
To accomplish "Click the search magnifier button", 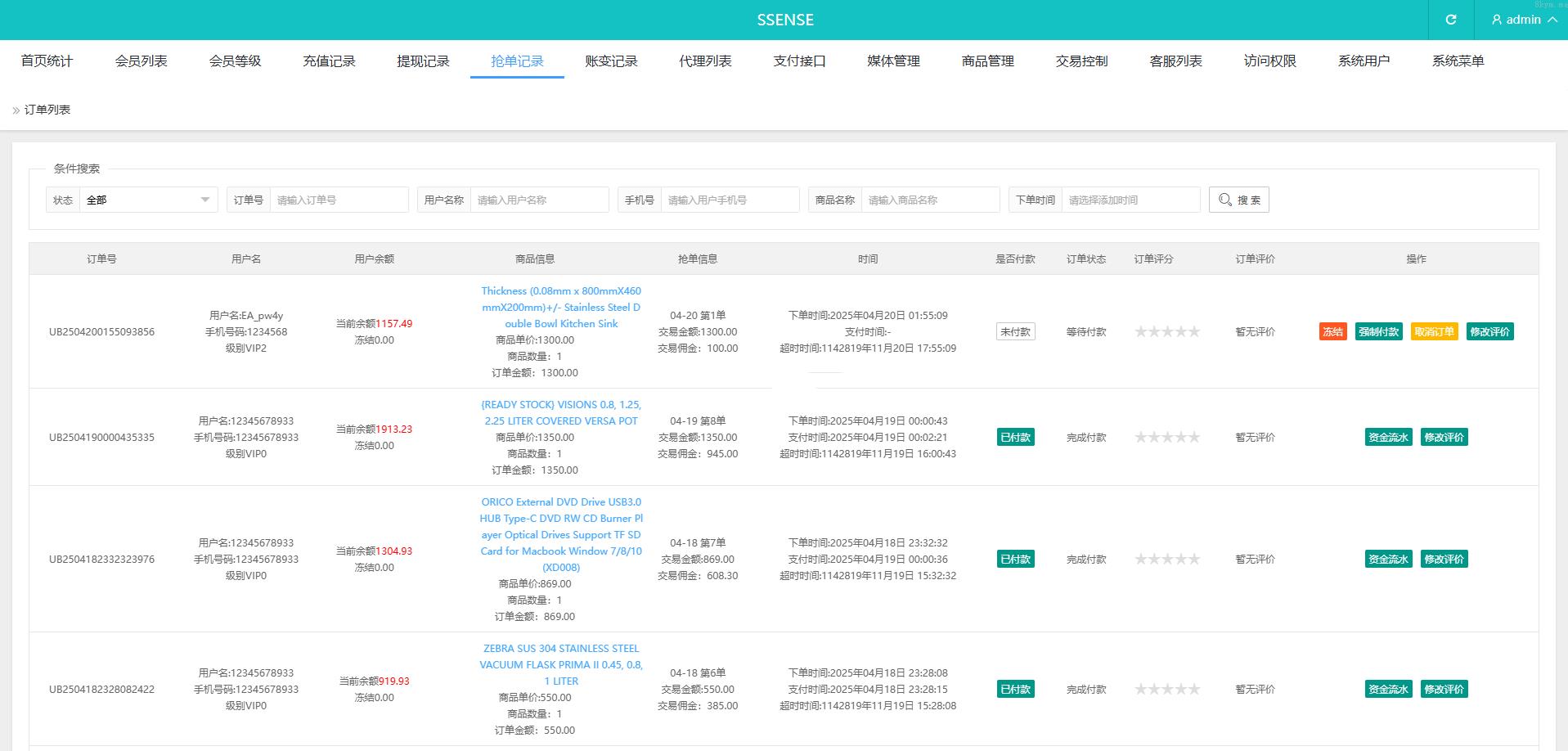I will click(1238, 200).
